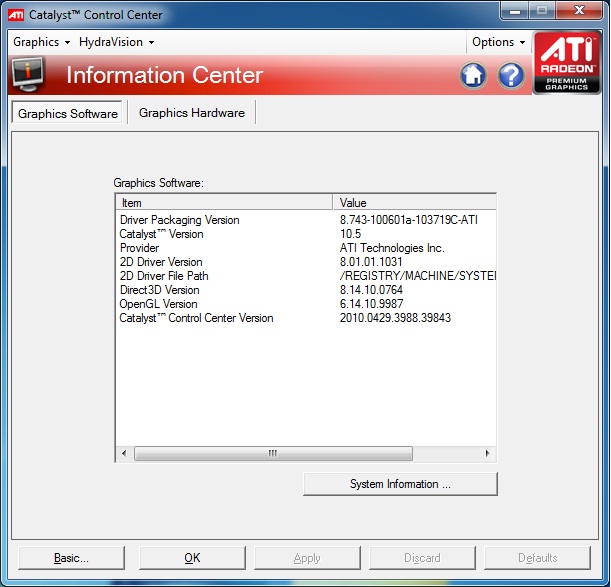The height and width of the screenshot is (587, 611).
Task: Click the ATI icon in the title bar
Action: coord(16,15)
